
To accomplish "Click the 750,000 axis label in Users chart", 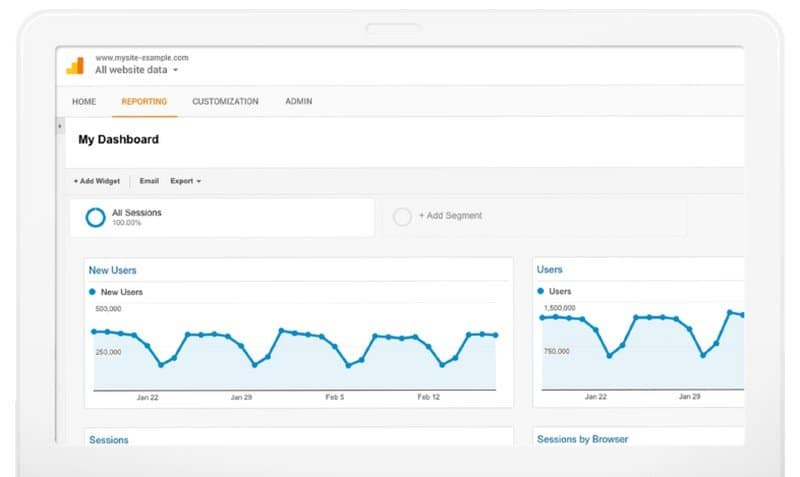I will 557,351.
